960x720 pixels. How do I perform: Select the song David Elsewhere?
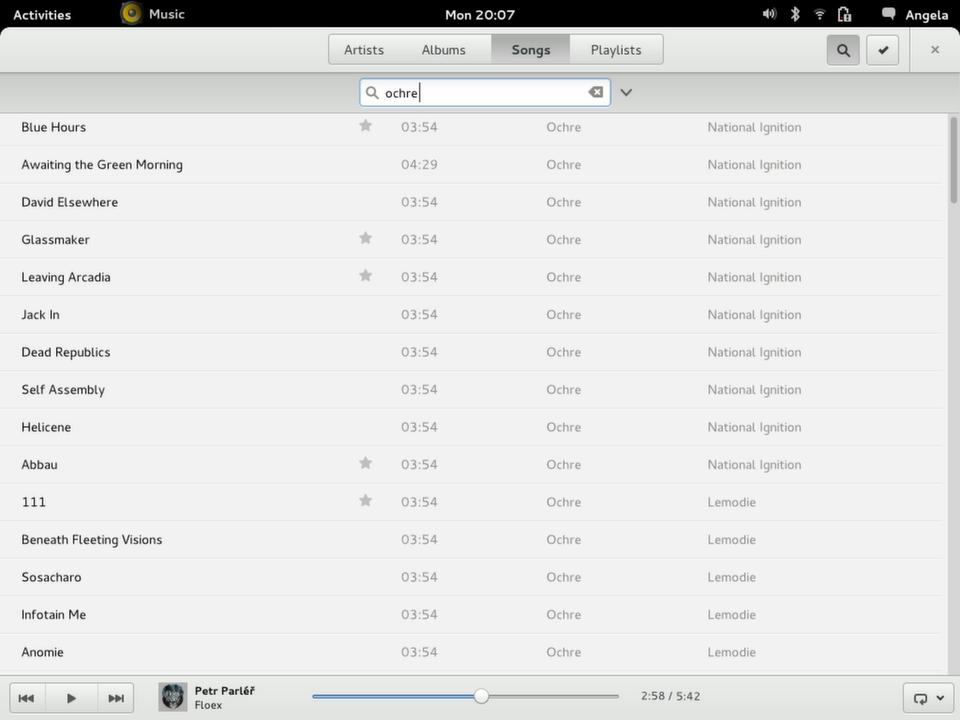coord(471,202)
